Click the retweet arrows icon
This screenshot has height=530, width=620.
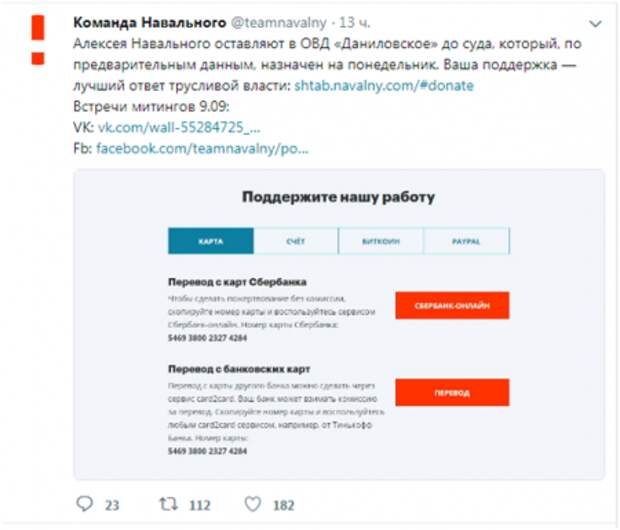[168, 504]
